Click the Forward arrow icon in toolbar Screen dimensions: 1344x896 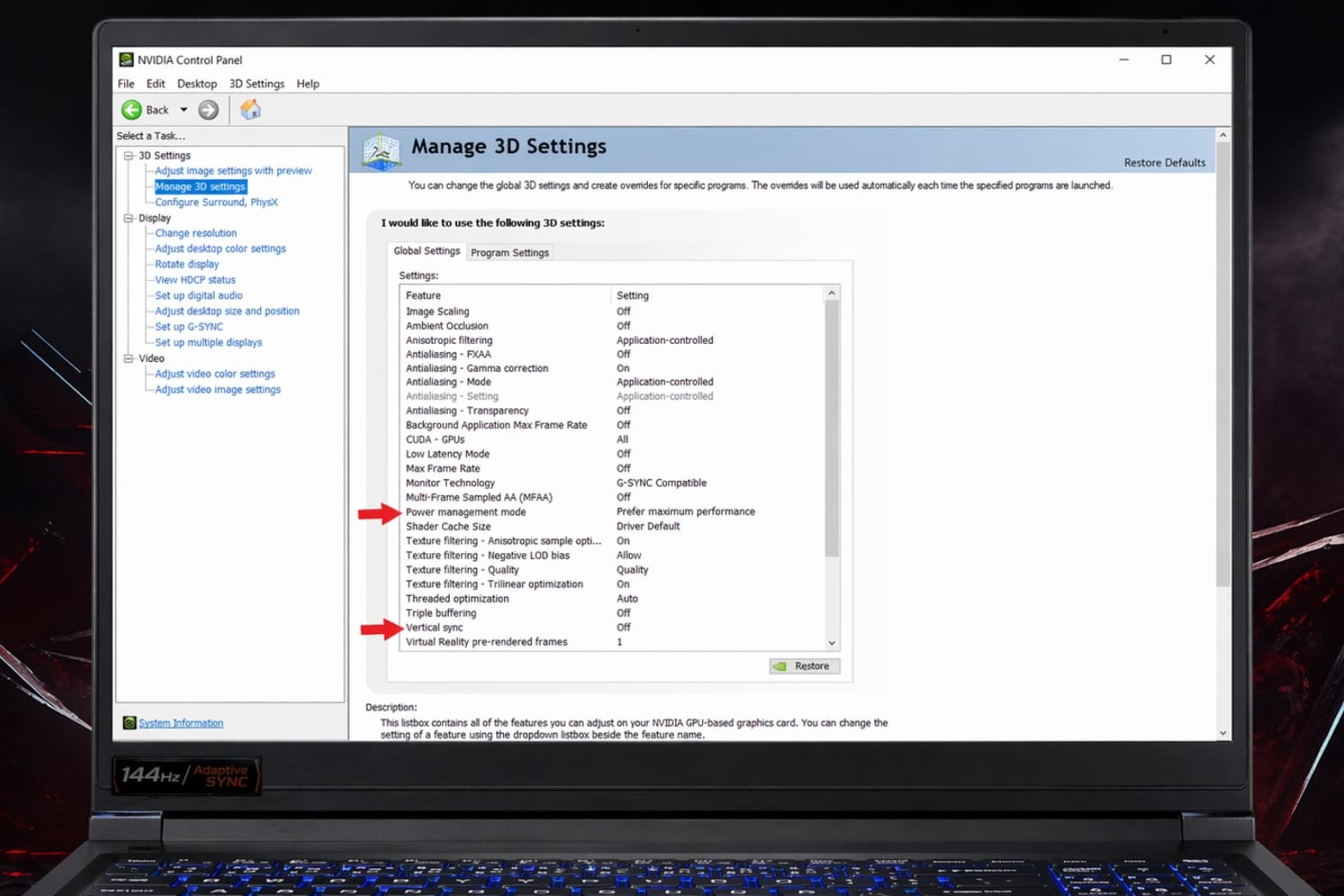pyautogui.click(x=208, y=109)
